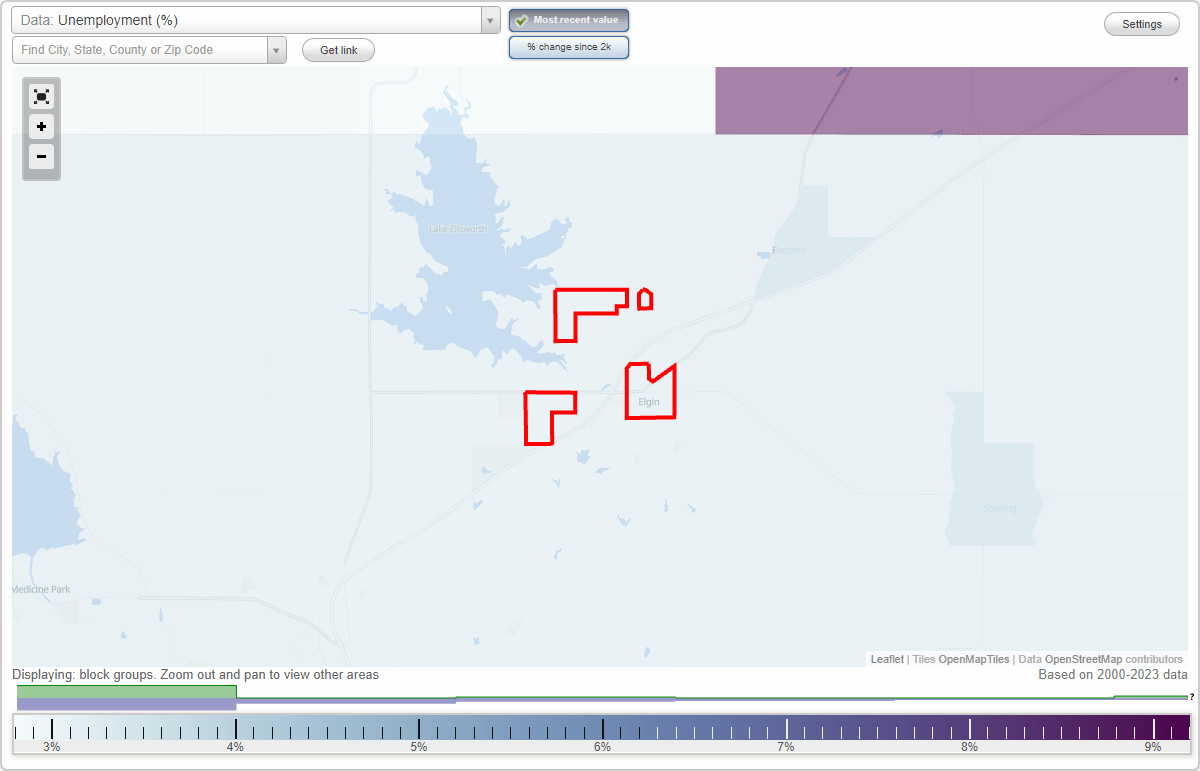Image resolution: width=1200 pixels, height=771 pixels.
Task: Click the question mark beside histogram
Action: click(x=1192, y=697)
